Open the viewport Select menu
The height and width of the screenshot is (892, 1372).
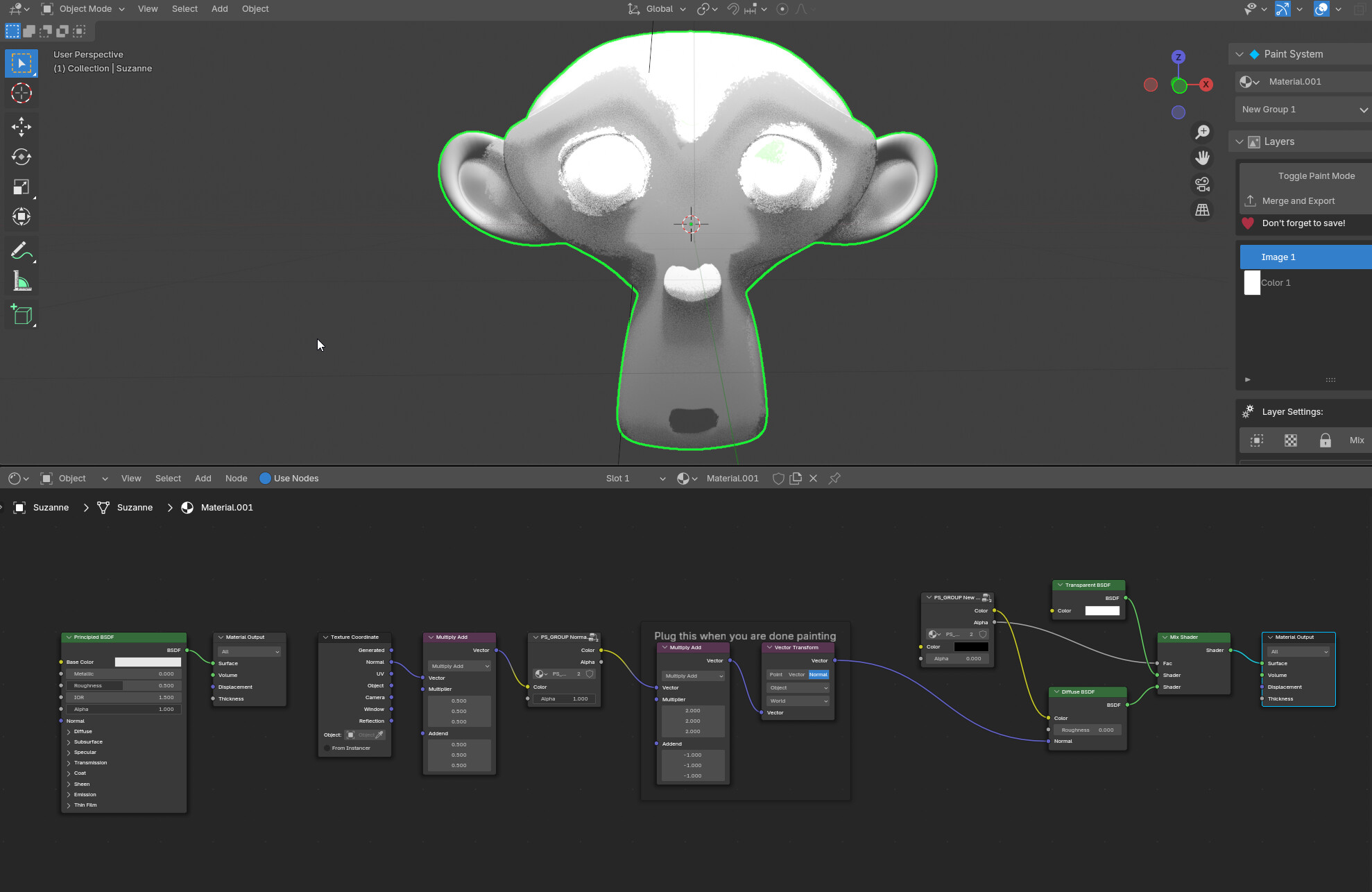(185, 9)
